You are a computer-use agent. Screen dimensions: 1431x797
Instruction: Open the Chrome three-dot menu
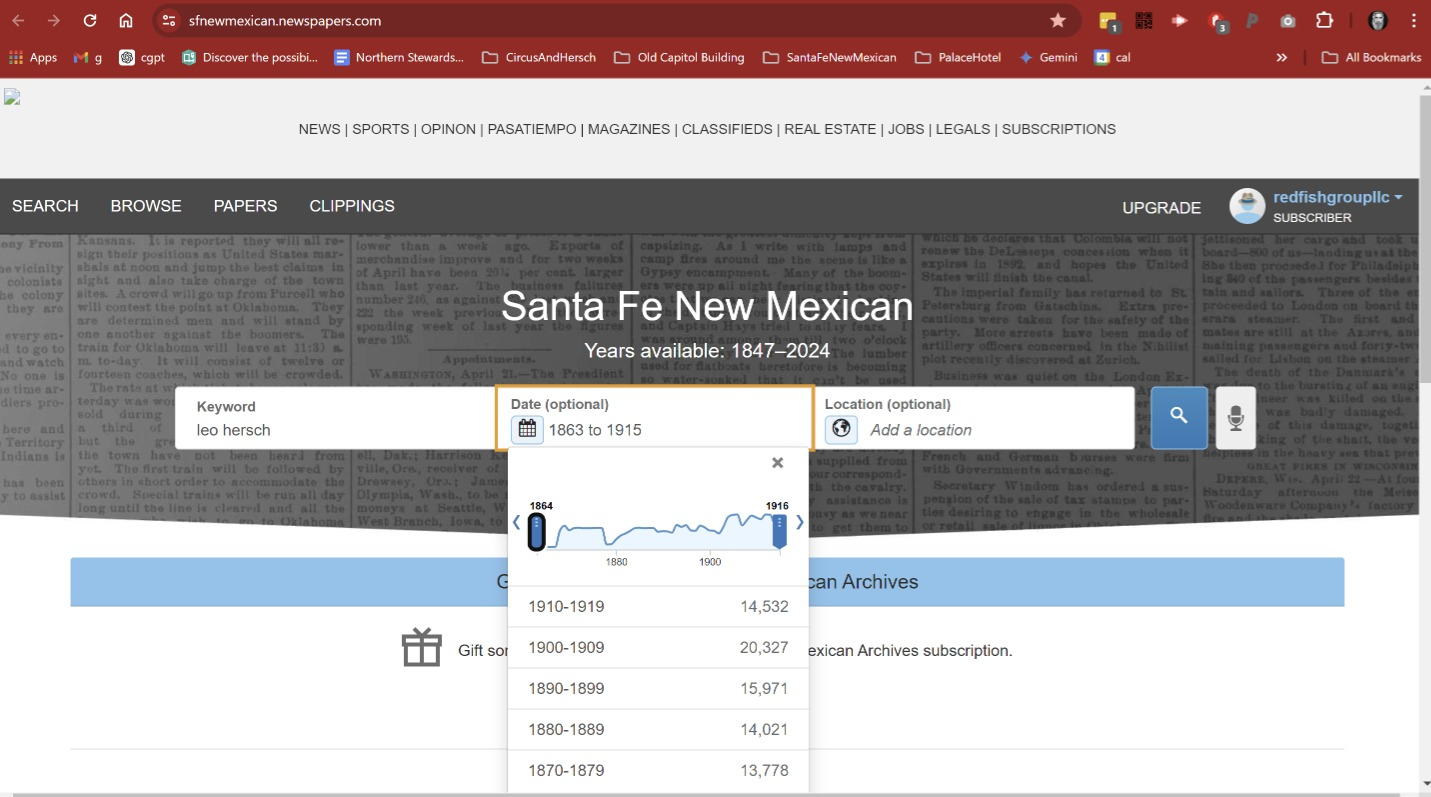[1414, 20]
